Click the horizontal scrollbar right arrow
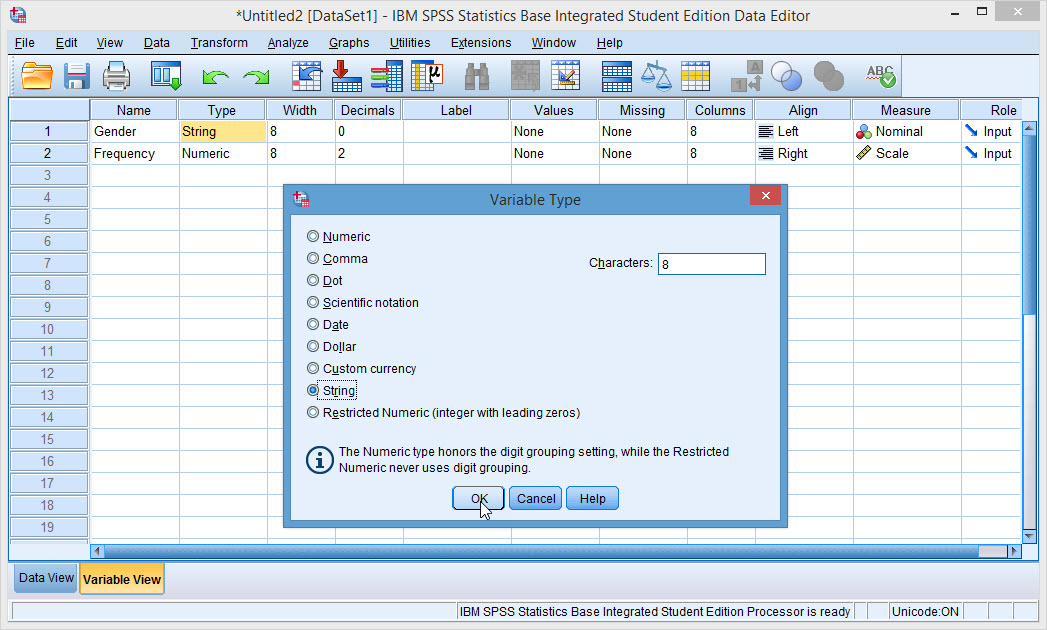The height and width of the screenshot is (630, 1047). [1014, 551]
